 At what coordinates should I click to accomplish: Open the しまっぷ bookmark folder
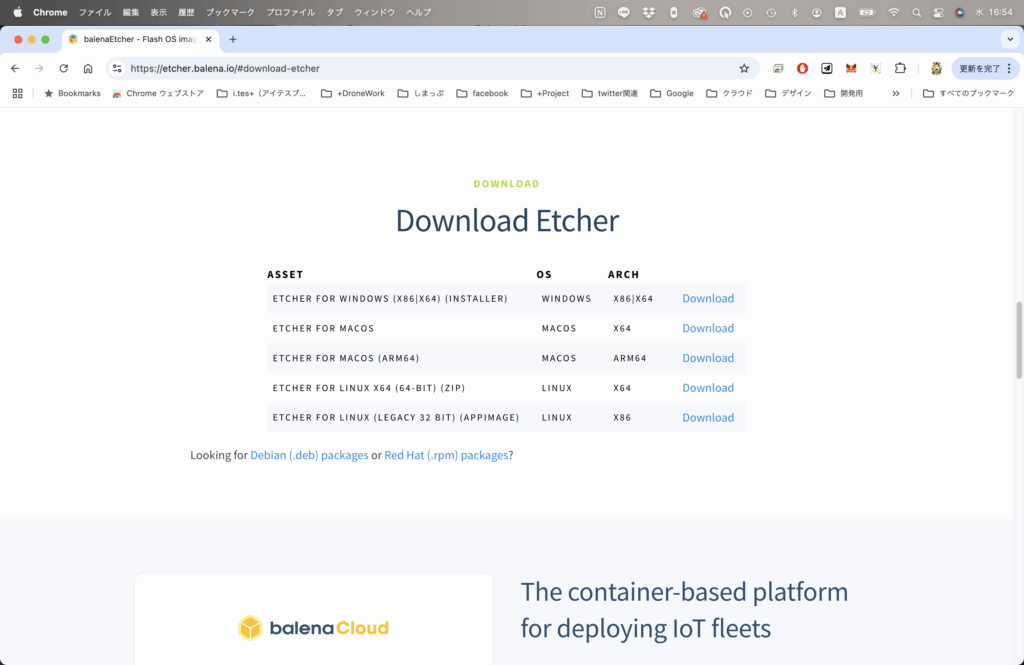click(x=421, y=93)
